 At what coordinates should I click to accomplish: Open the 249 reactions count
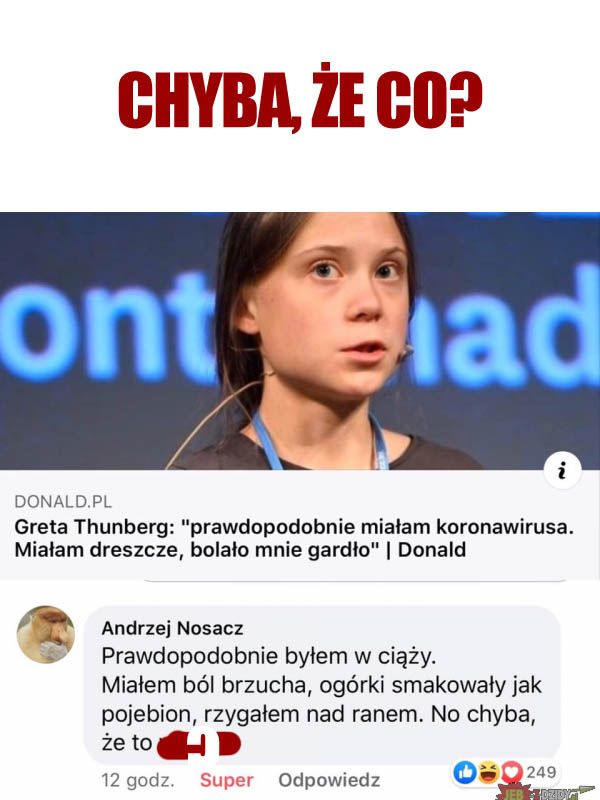541,772
